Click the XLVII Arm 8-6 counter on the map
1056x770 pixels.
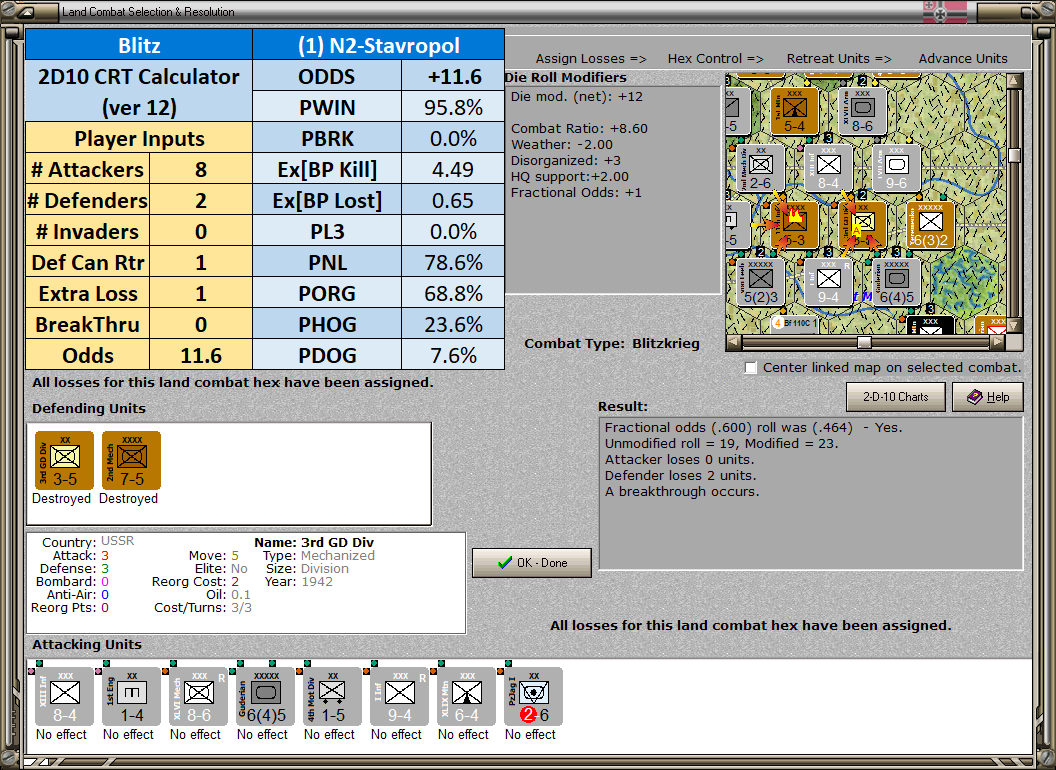click(x=863, y=111)
